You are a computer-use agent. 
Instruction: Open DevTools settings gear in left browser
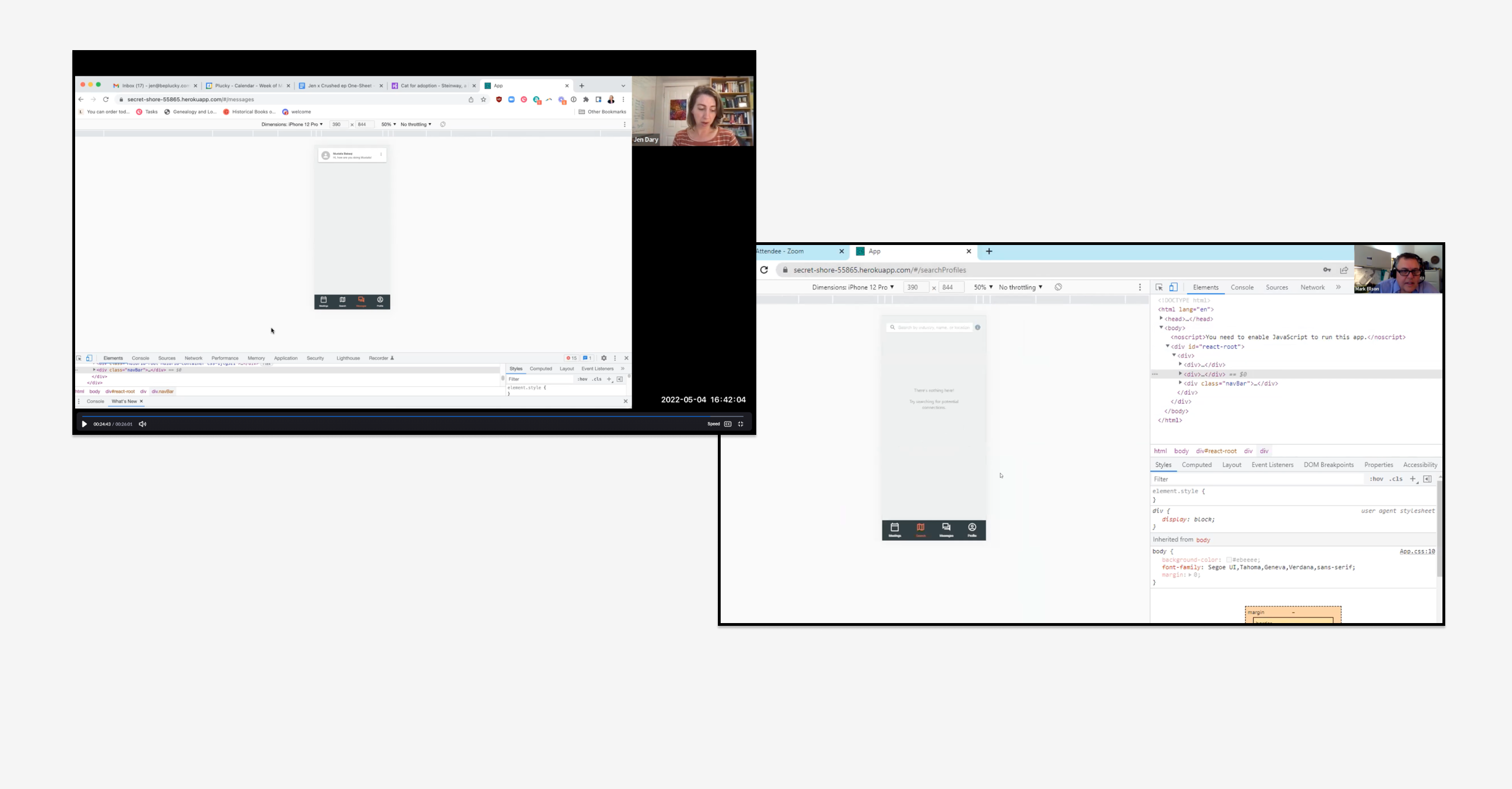coord(604,359)
